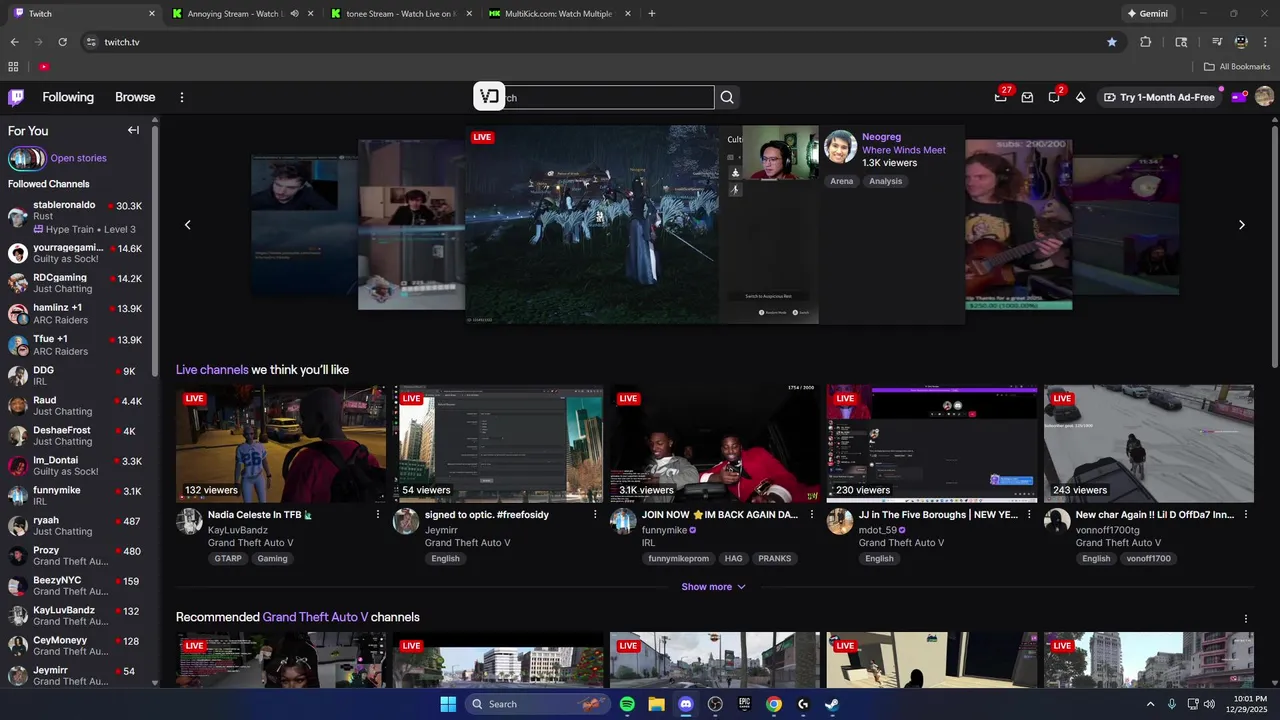This screenshot has width=1280, height=720.
Task: Open All Bookmarks folder
Action: (1237, 67)
